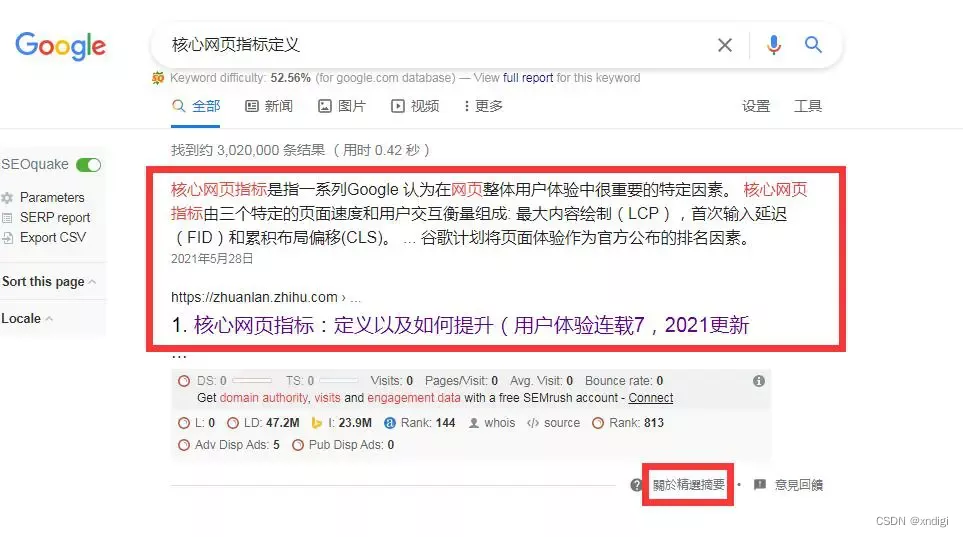Switch to the 视频 videos tab
This screenshot has width=963, height=537.
(415, 106)
